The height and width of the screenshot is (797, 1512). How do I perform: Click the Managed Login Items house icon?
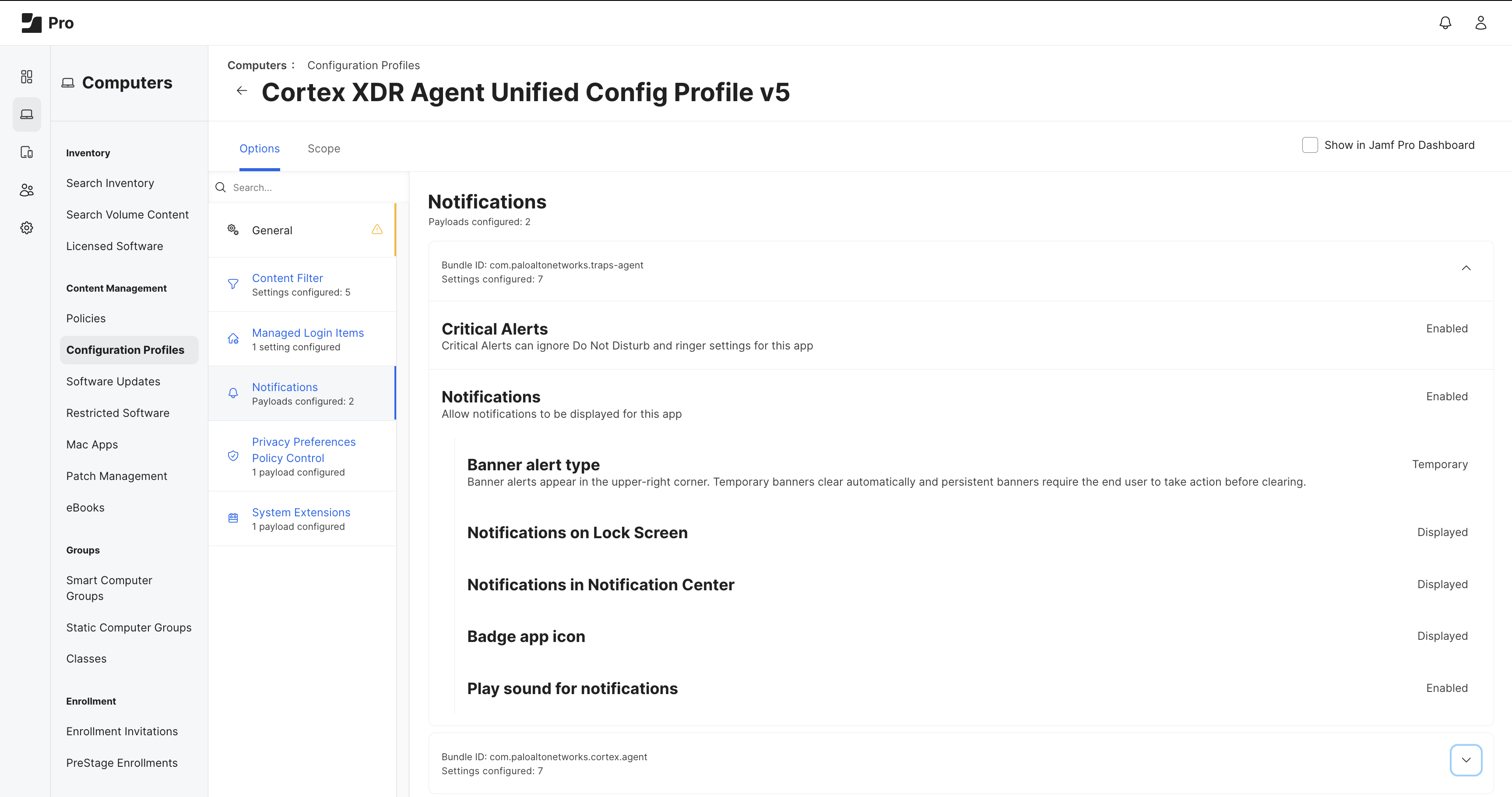[x=233, y=339]
